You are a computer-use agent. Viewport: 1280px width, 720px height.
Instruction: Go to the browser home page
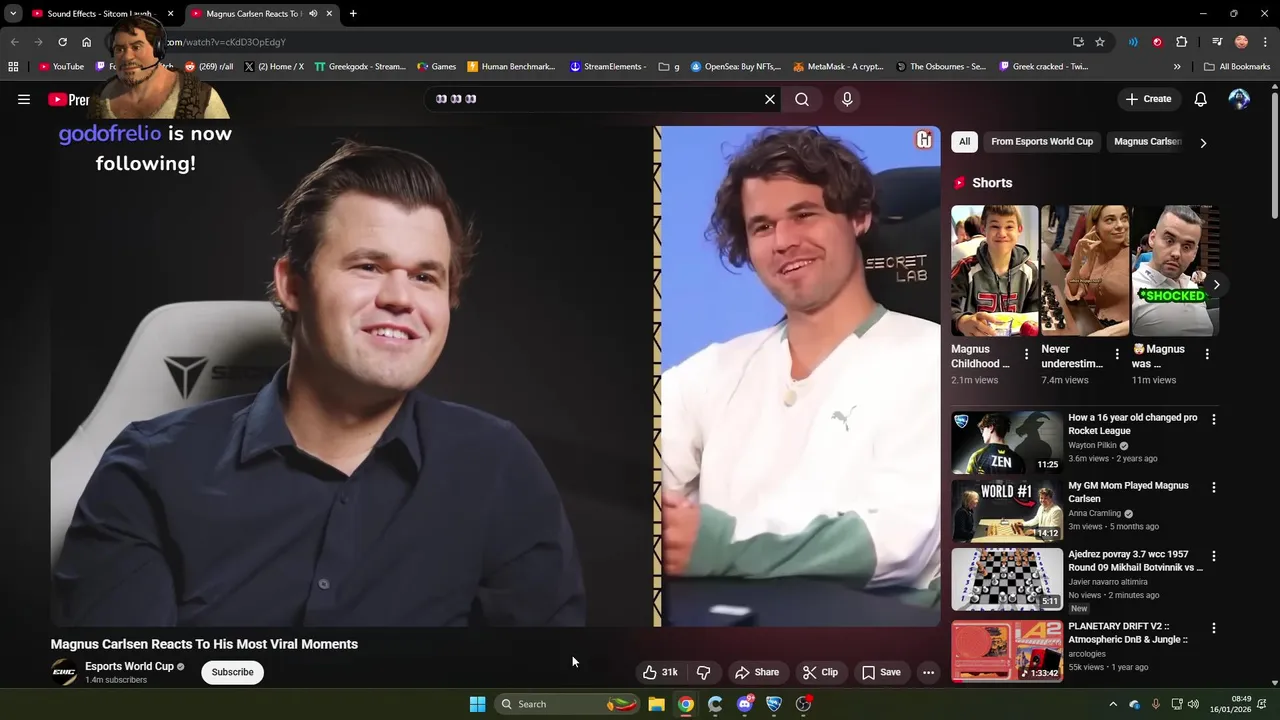(86, 42)
